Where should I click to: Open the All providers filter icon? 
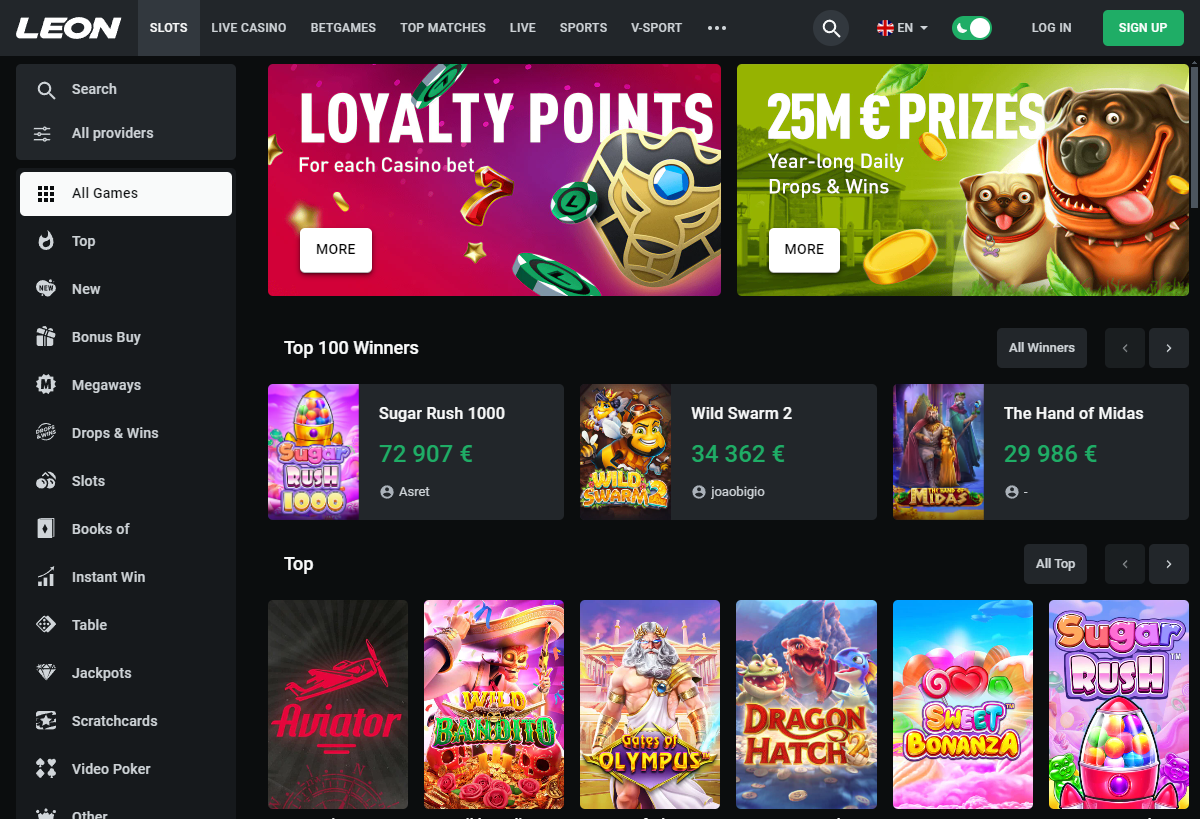[43, 133]
